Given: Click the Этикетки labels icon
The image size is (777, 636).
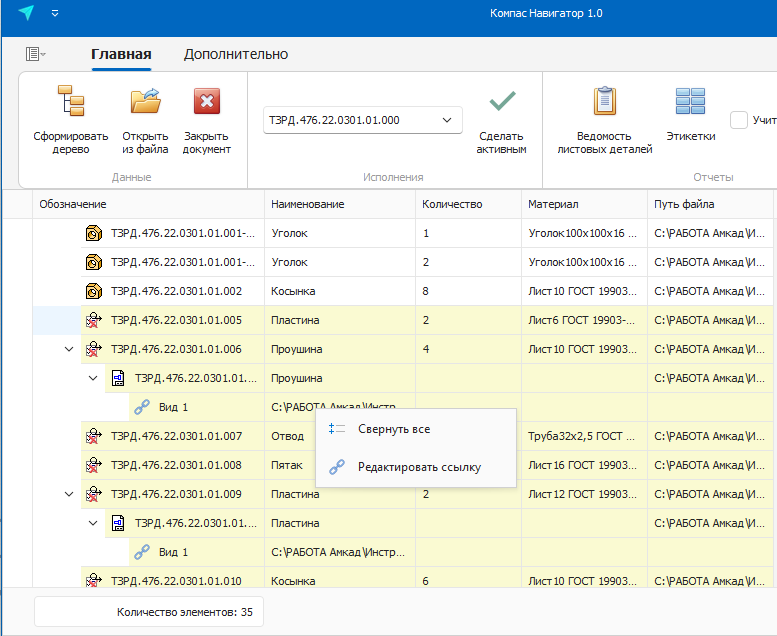Looking at the screenshot, I should click(x=690, y=102).
